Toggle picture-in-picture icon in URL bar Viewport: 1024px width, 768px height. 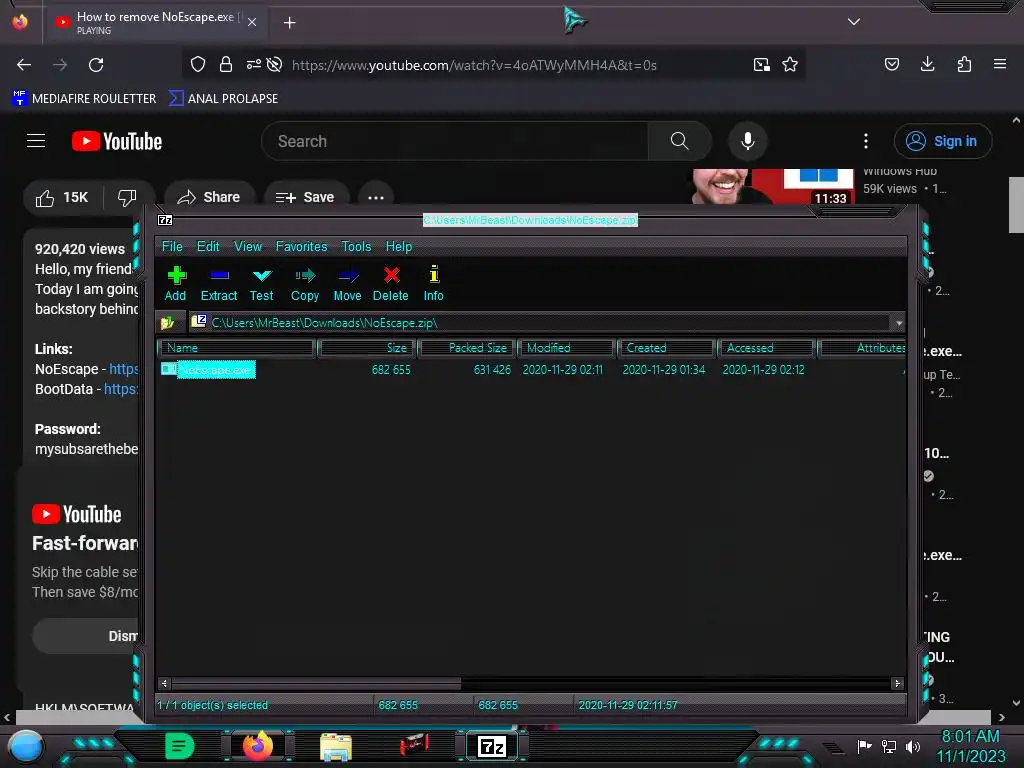761,64
